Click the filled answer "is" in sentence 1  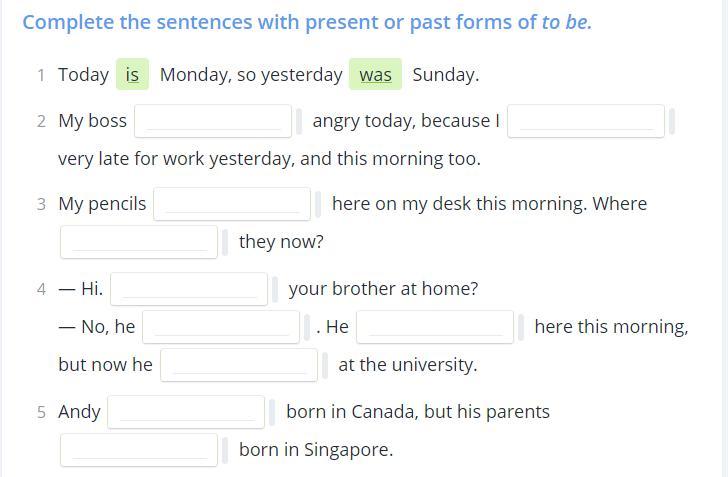[132, 75]
